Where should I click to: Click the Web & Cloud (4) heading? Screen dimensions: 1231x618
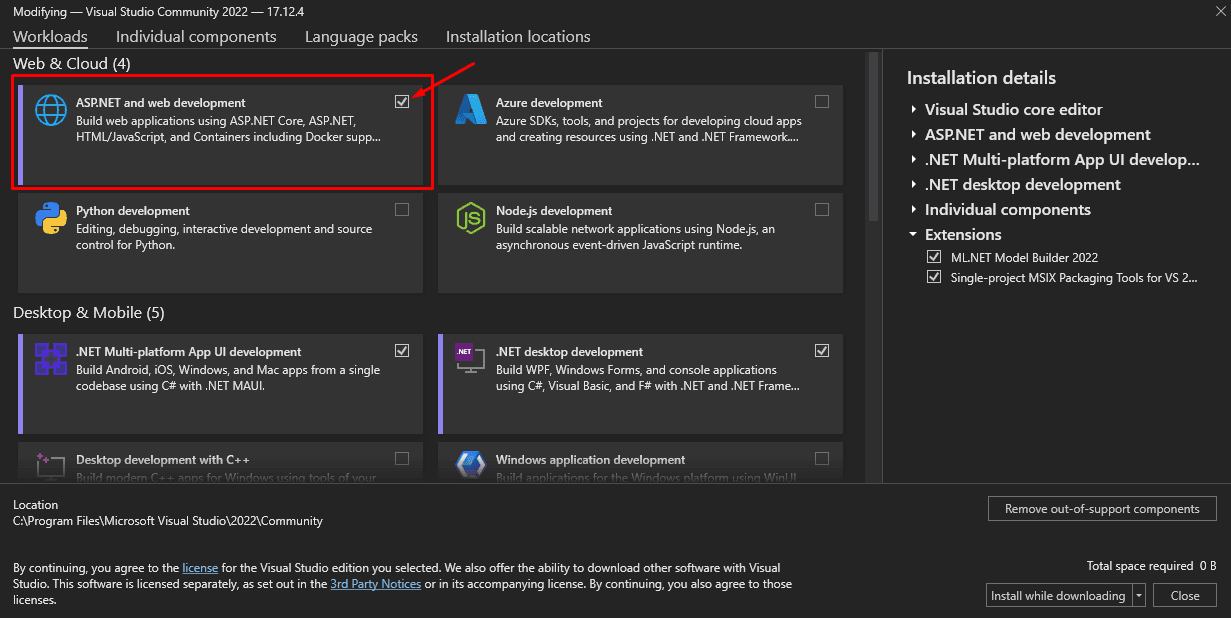[72, 63]
